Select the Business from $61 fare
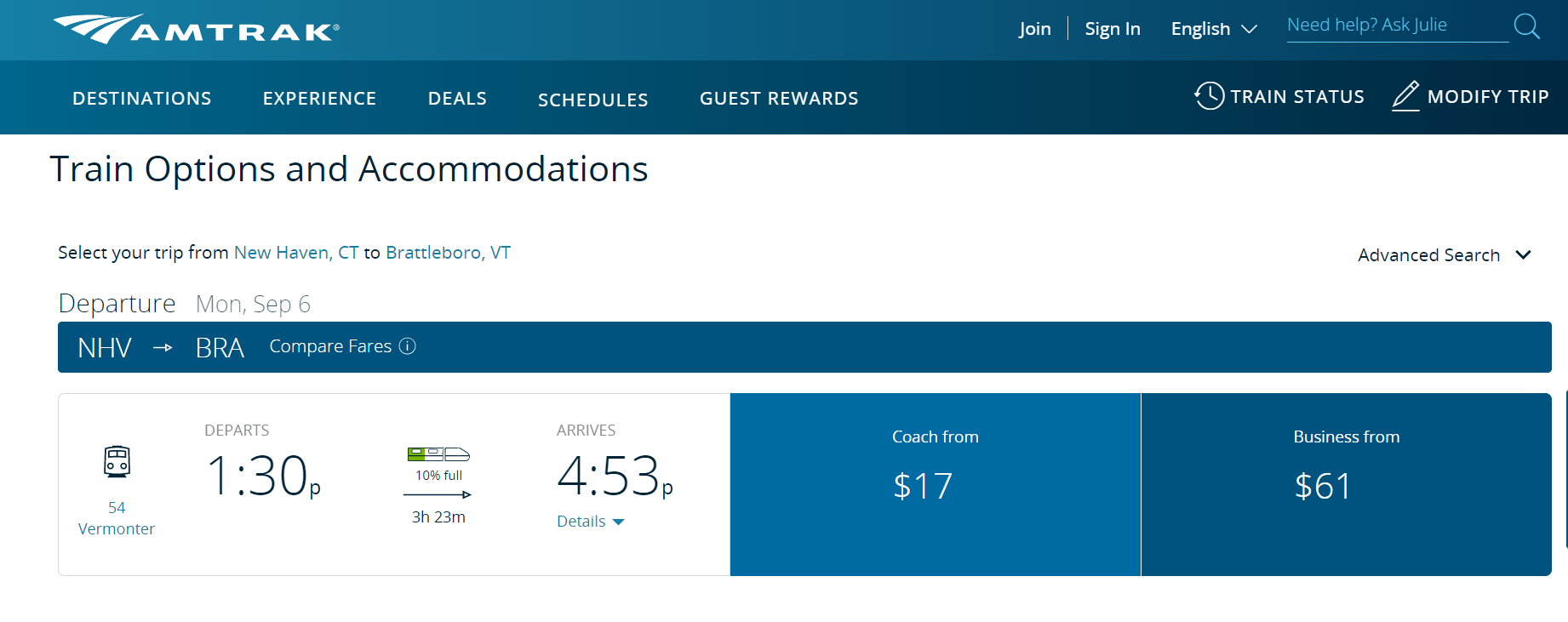The image size is (1568, 622). (x=1346, y=484)
